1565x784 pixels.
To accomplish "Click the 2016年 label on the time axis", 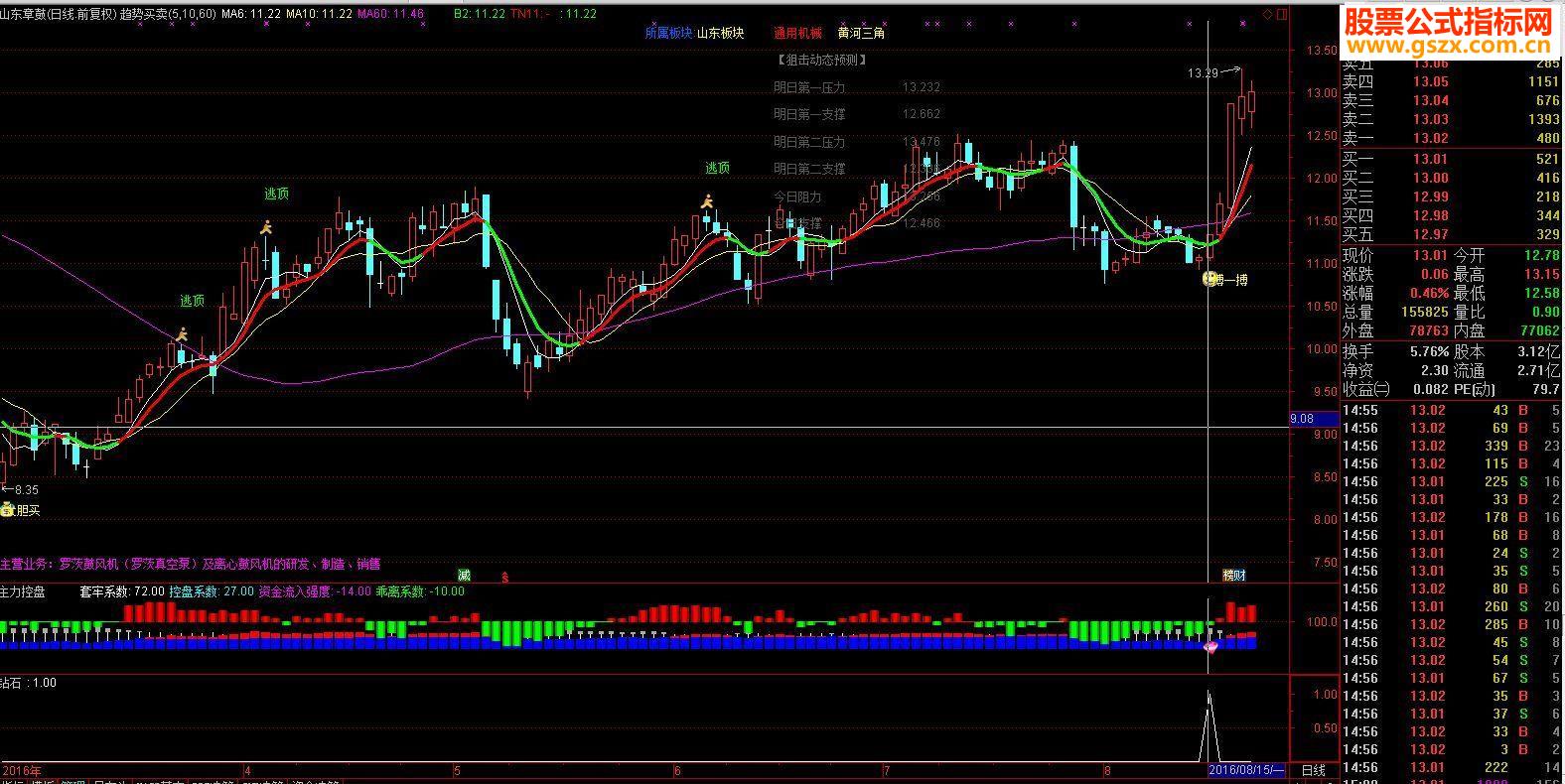I will [x=23, y=770].
